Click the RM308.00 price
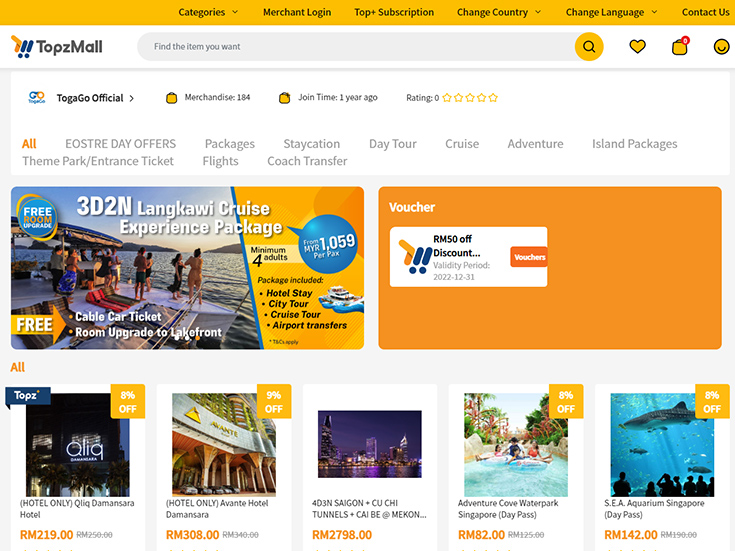 [x=192, y=535]
